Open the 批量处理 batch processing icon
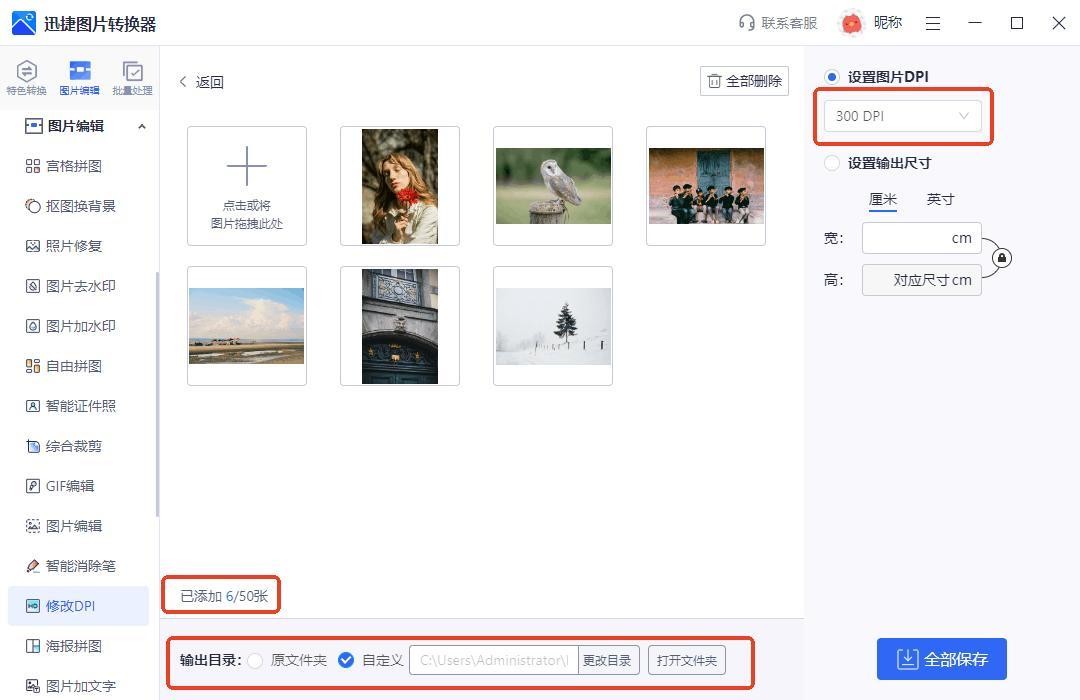Screen dimensions: 1080x700 coord(132,71)
